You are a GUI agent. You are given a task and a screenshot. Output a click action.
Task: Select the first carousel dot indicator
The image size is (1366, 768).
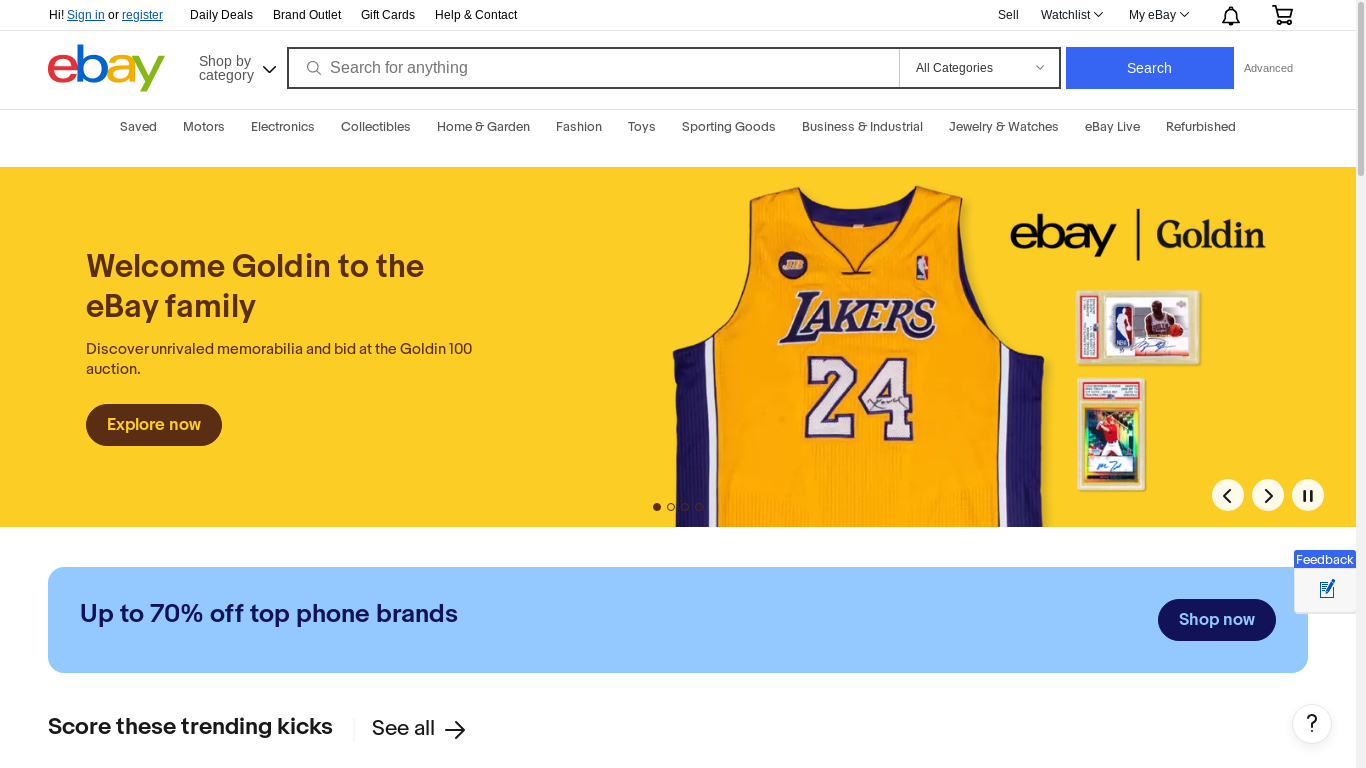657,507
